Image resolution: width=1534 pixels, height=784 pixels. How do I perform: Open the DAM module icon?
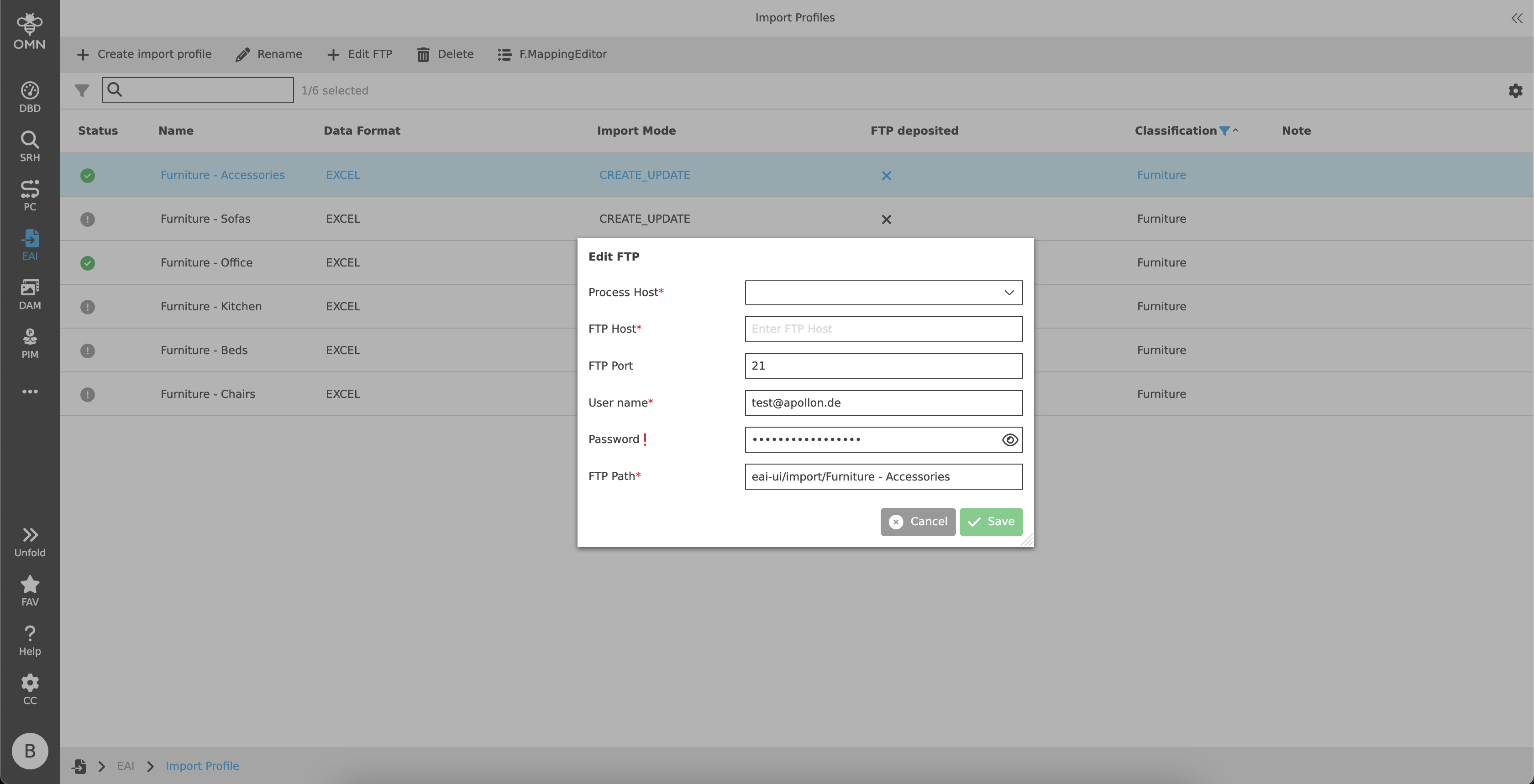click(30, 294)
